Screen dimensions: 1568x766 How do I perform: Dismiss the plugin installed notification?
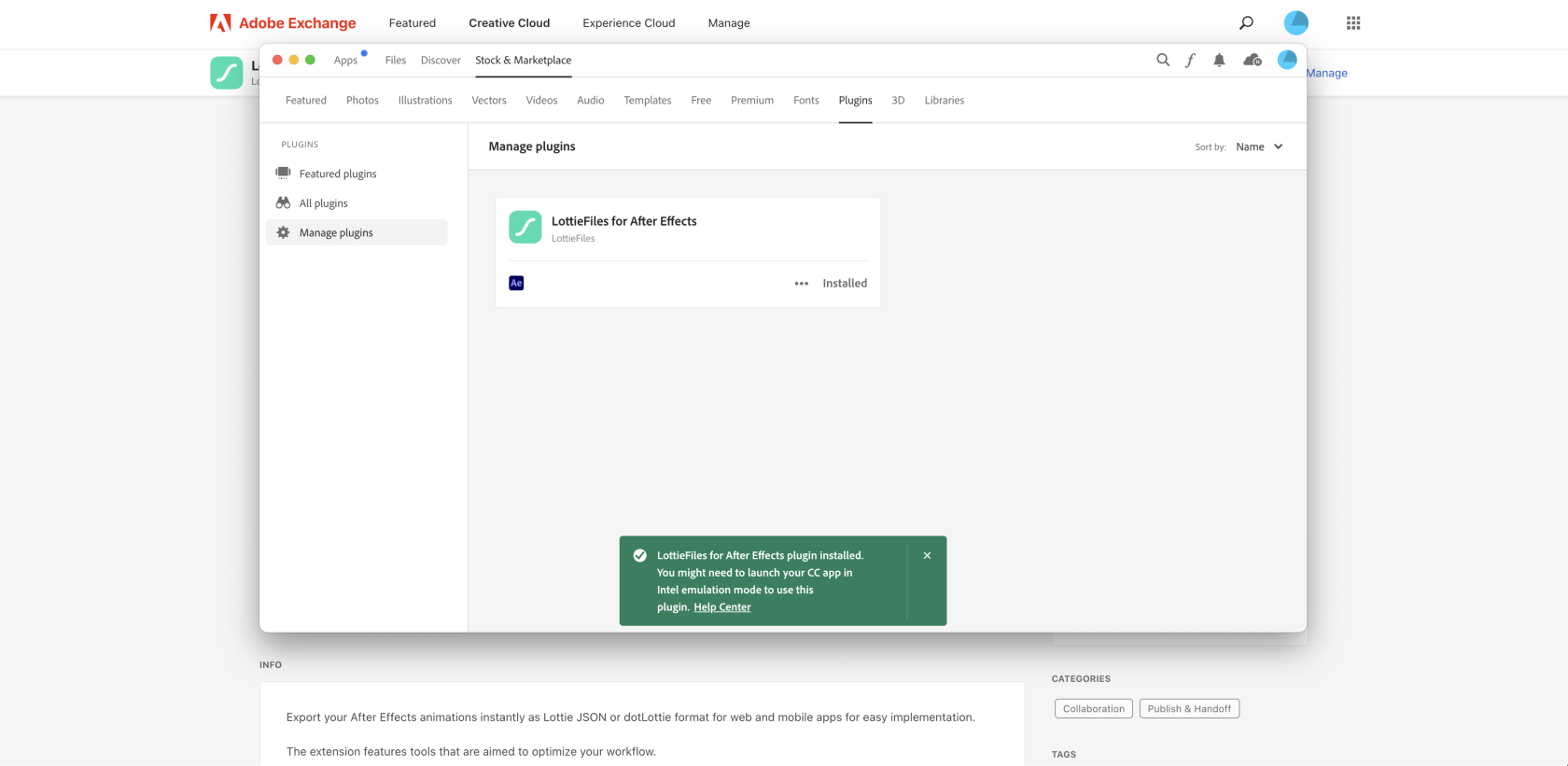[927, 555]
